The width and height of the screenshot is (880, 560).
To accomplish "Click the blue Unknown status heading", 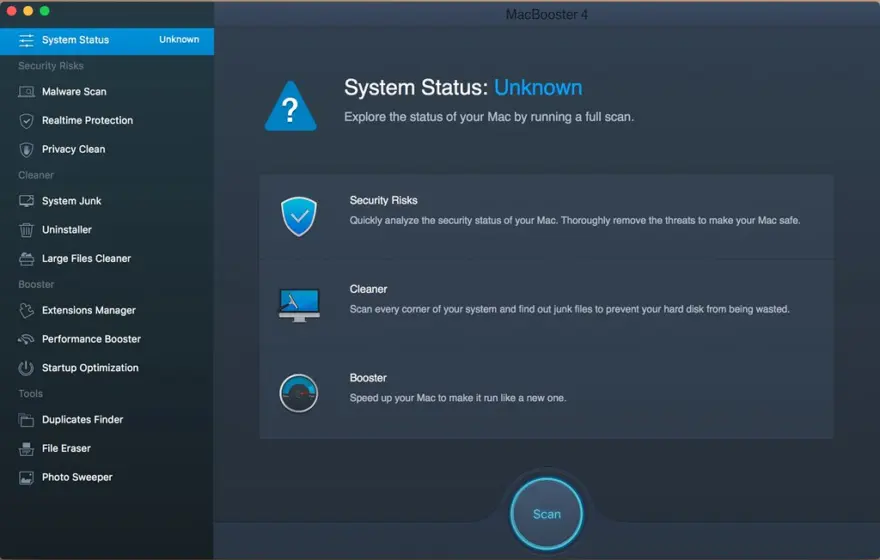I will [x=538, y=88].
